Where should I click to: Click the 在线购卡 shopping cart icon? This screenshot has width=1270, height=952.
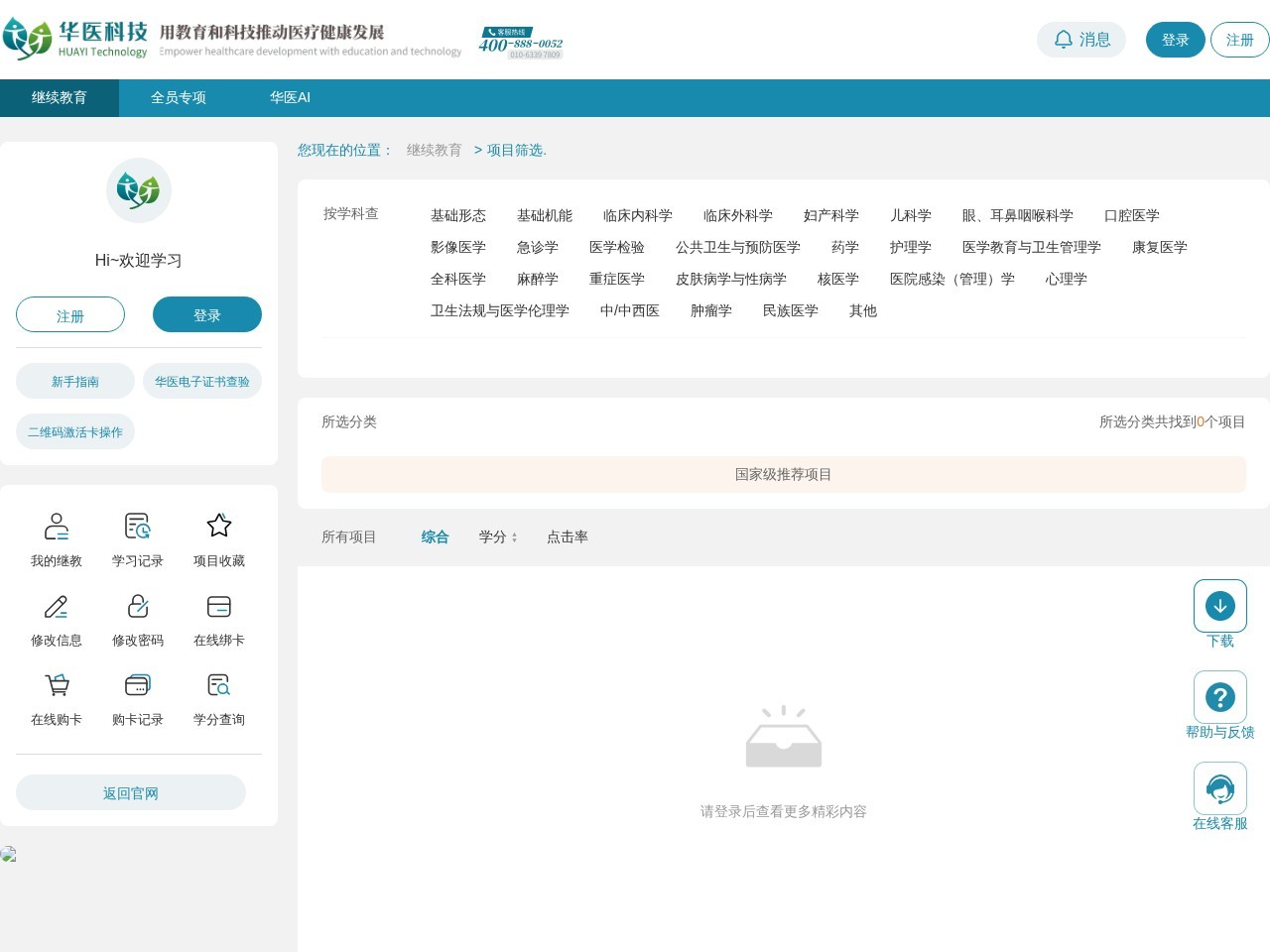57,697
